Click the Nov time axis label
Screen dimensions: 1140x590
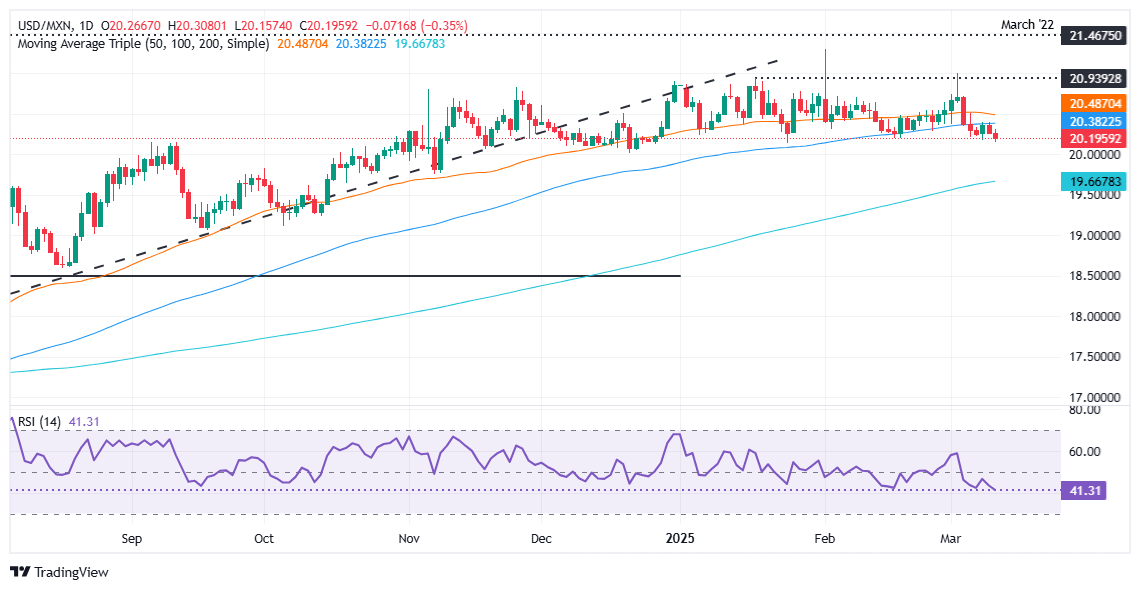409,538
